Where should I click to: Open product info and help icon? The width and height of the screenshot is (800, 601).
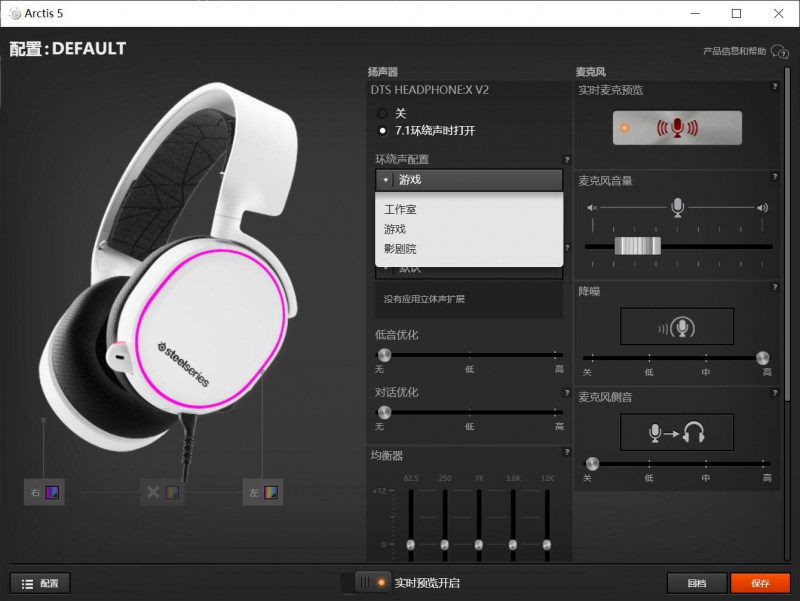pos(780,51)
